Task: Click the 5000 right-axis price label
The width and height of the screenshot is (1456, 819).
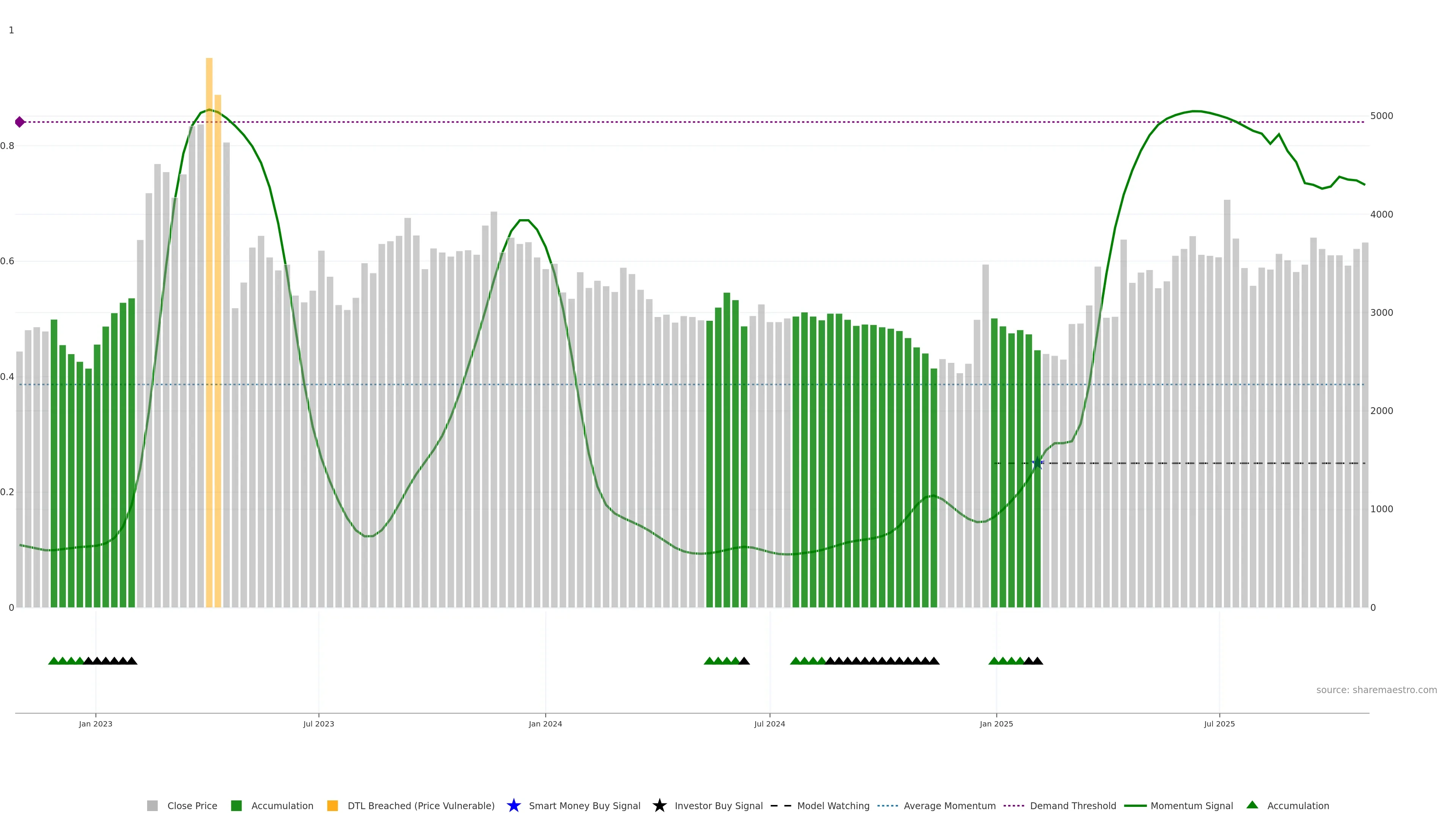Action: (1381, 116)
